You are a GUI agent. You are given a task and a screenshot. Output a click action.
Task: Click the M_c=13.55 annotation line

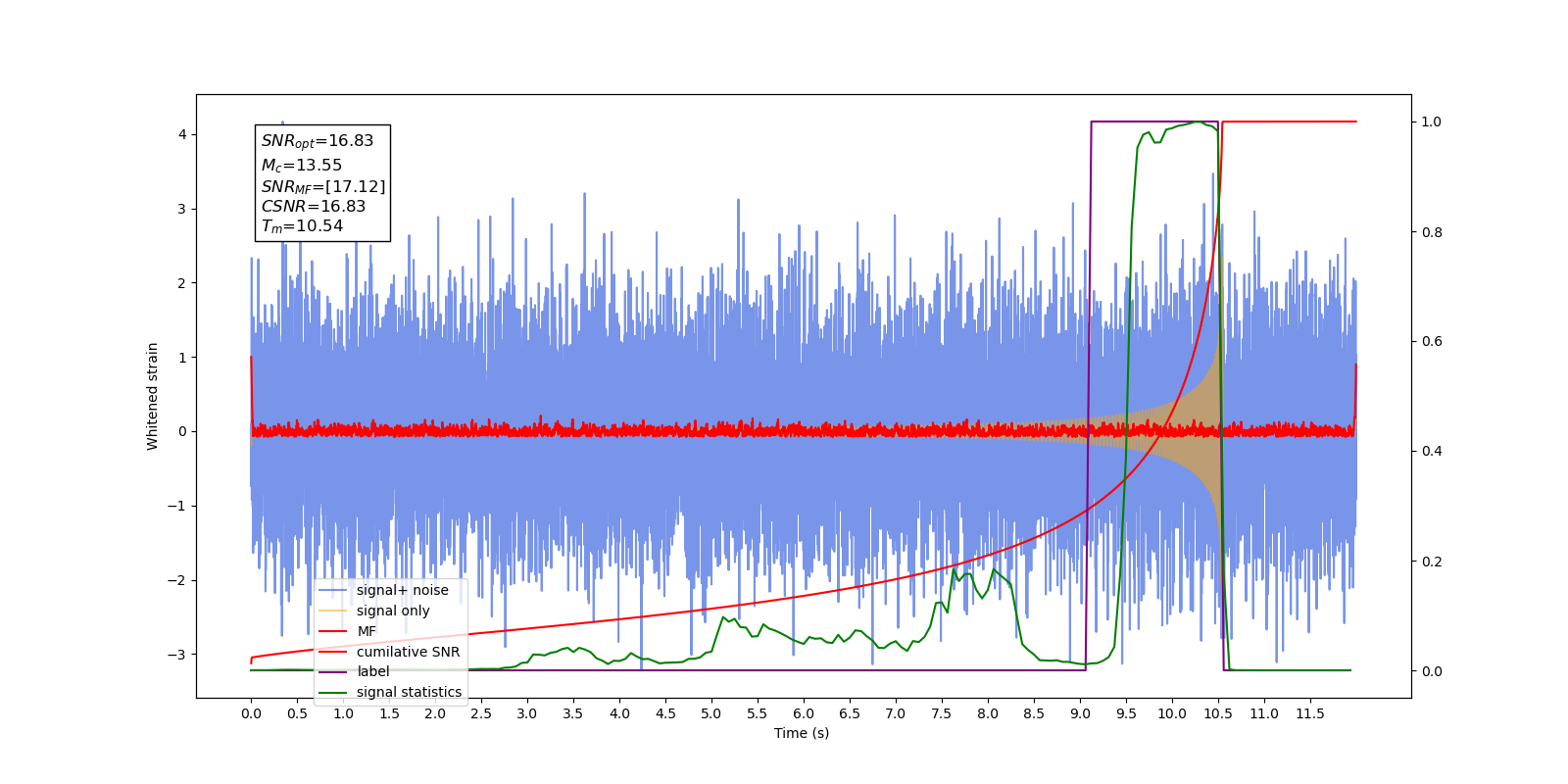(x=302, y=166)
